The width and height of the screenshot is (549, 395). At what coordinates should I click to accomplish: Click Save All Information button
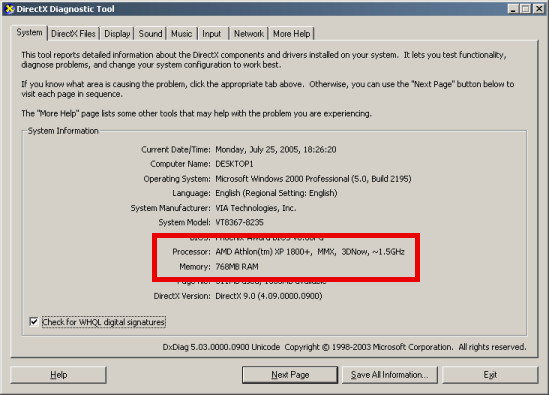click(390, 375)
